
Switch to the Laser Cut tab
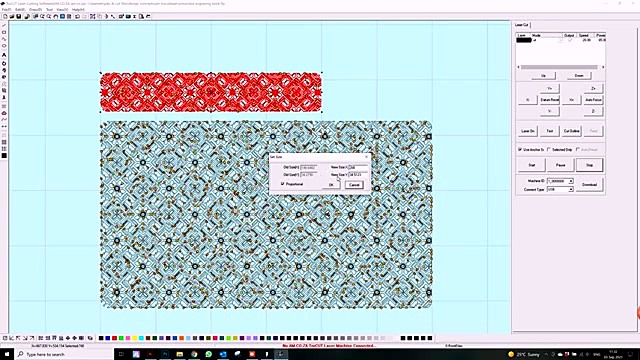(x=522, y=25)
